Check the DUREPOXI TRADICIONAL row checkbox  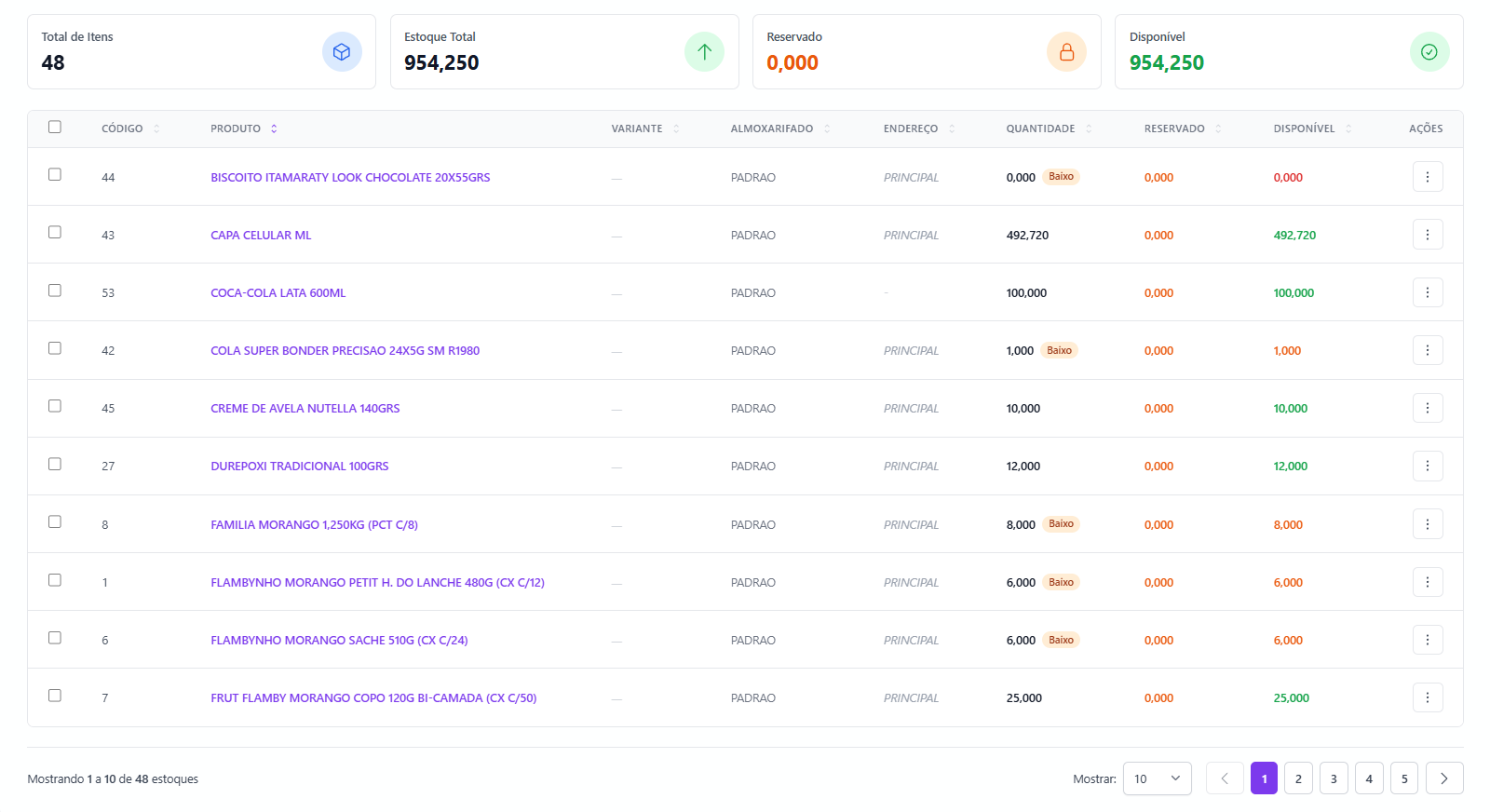pyautogui.click(x=55, y=464)
